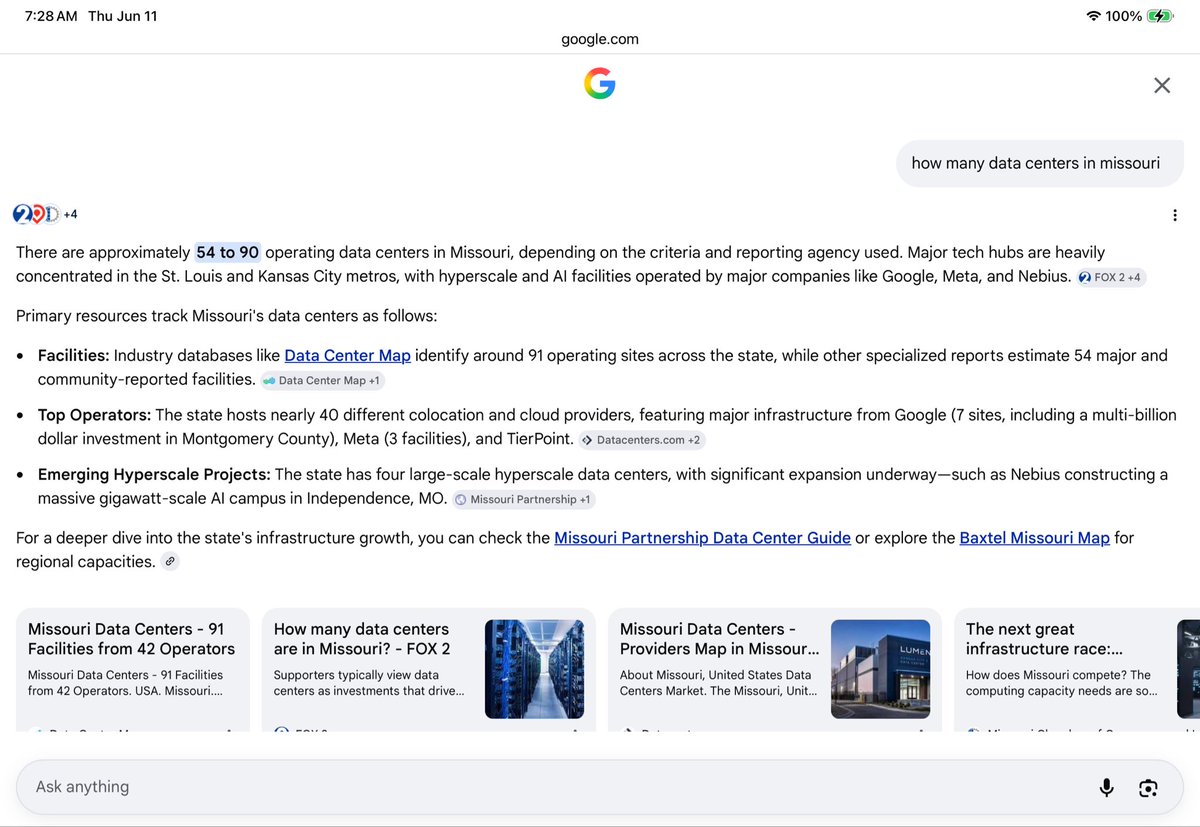Tap the 'Facilities:' bullet heading
Image resolution: width=1200 pixels, height=827 pixels.
74,355
